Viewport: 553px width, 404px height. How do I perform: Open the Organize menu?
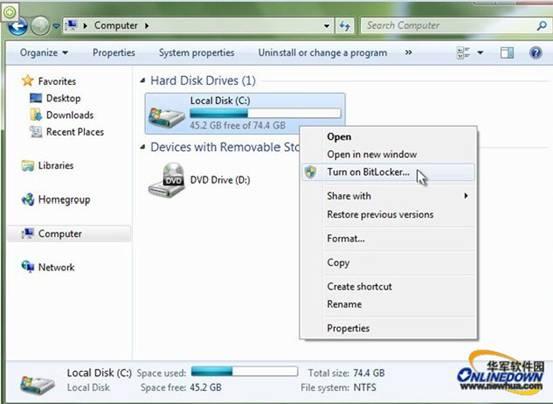point(44,53)
